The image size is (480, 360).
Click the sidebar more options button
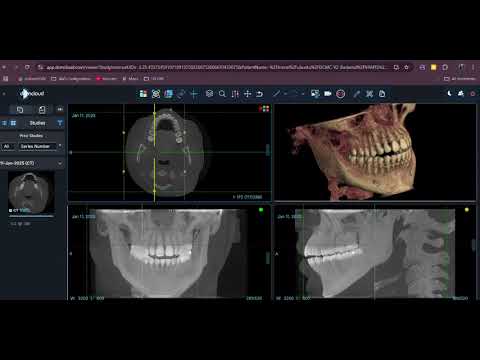(60, 109)
